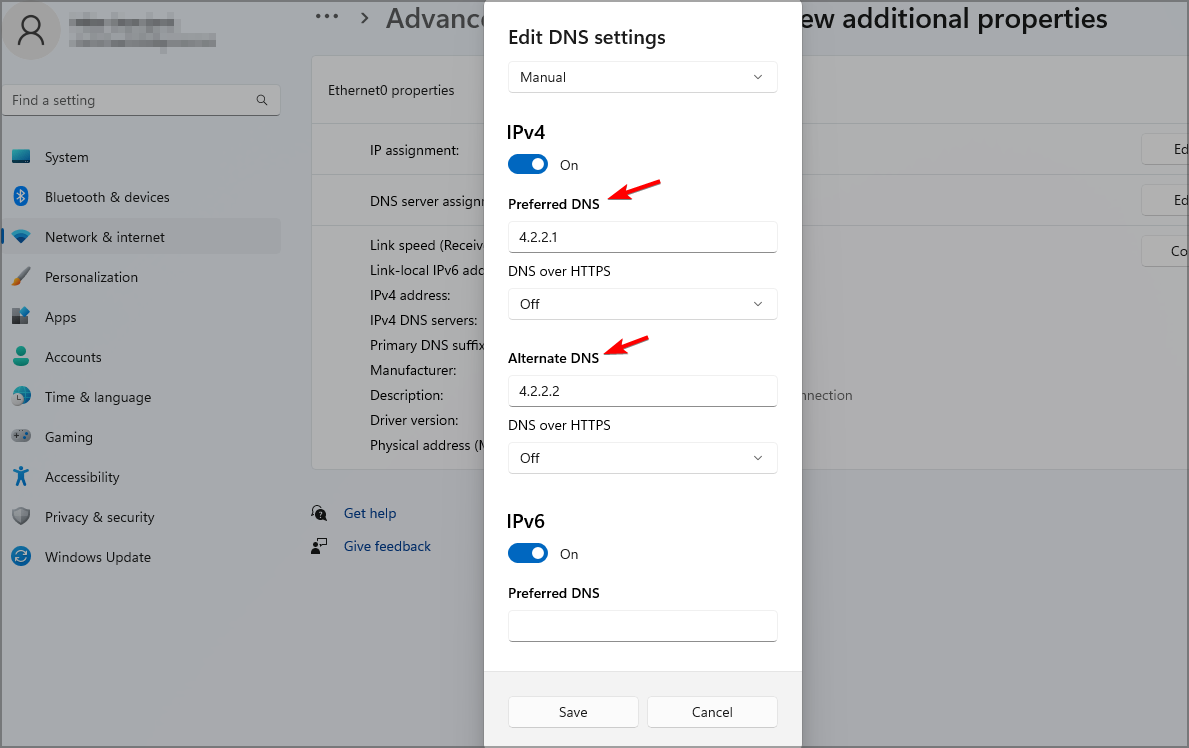Save the DNS settings
This screenshot has width=1189, height=748.
(x=573, y=712)
